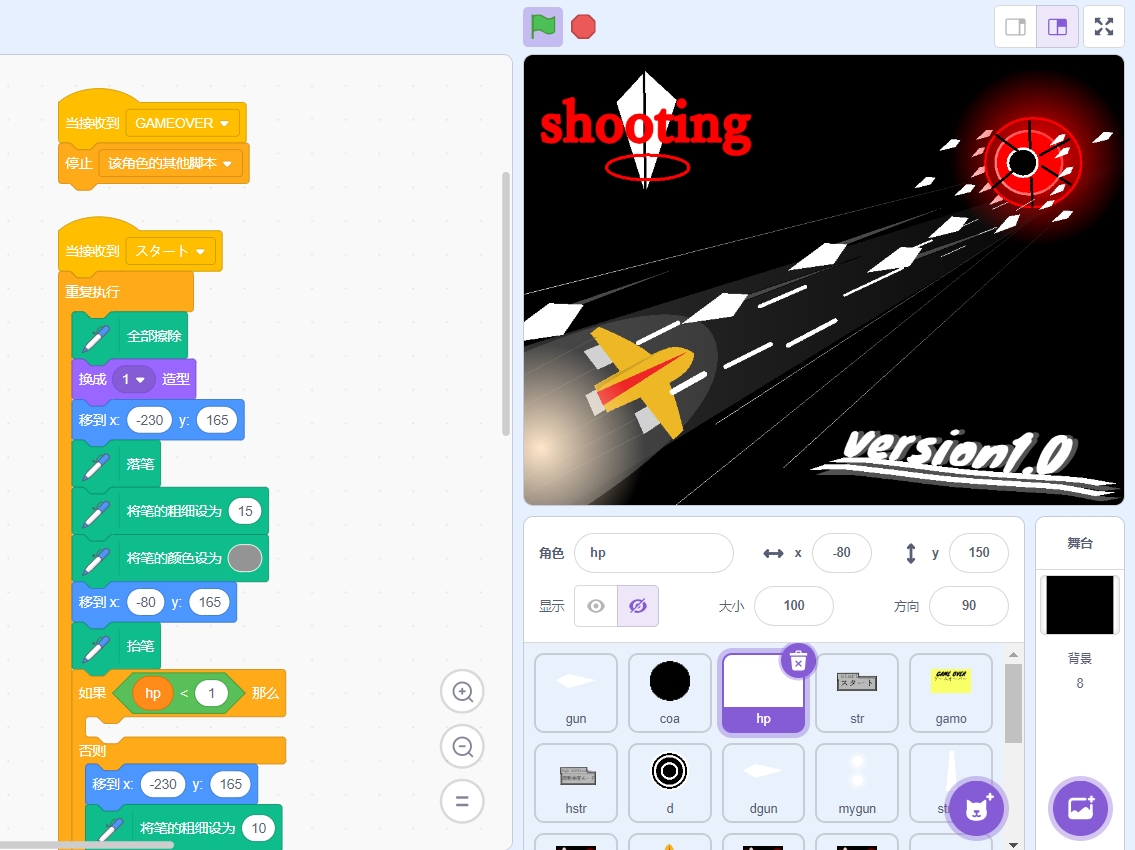Image resolution: width=1135 pixels, height=850 pixels.
Task: Show the sprite using the eye icon
Action: click(596, 606)
